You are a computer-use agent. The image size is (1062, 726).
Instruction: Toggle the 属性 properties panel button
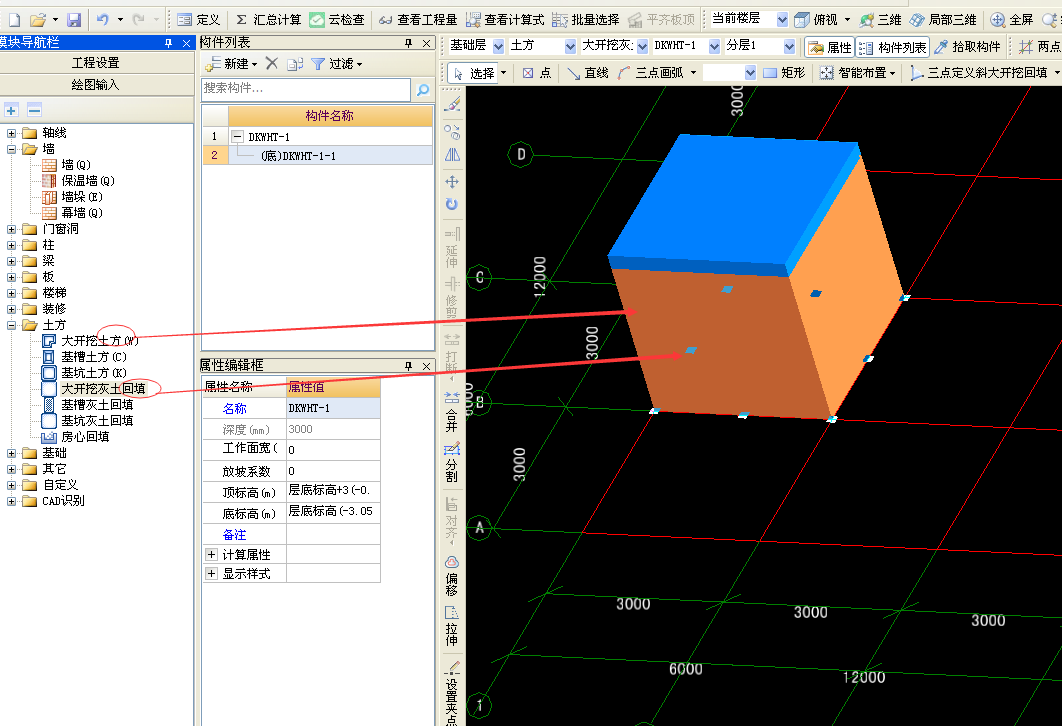830,47
